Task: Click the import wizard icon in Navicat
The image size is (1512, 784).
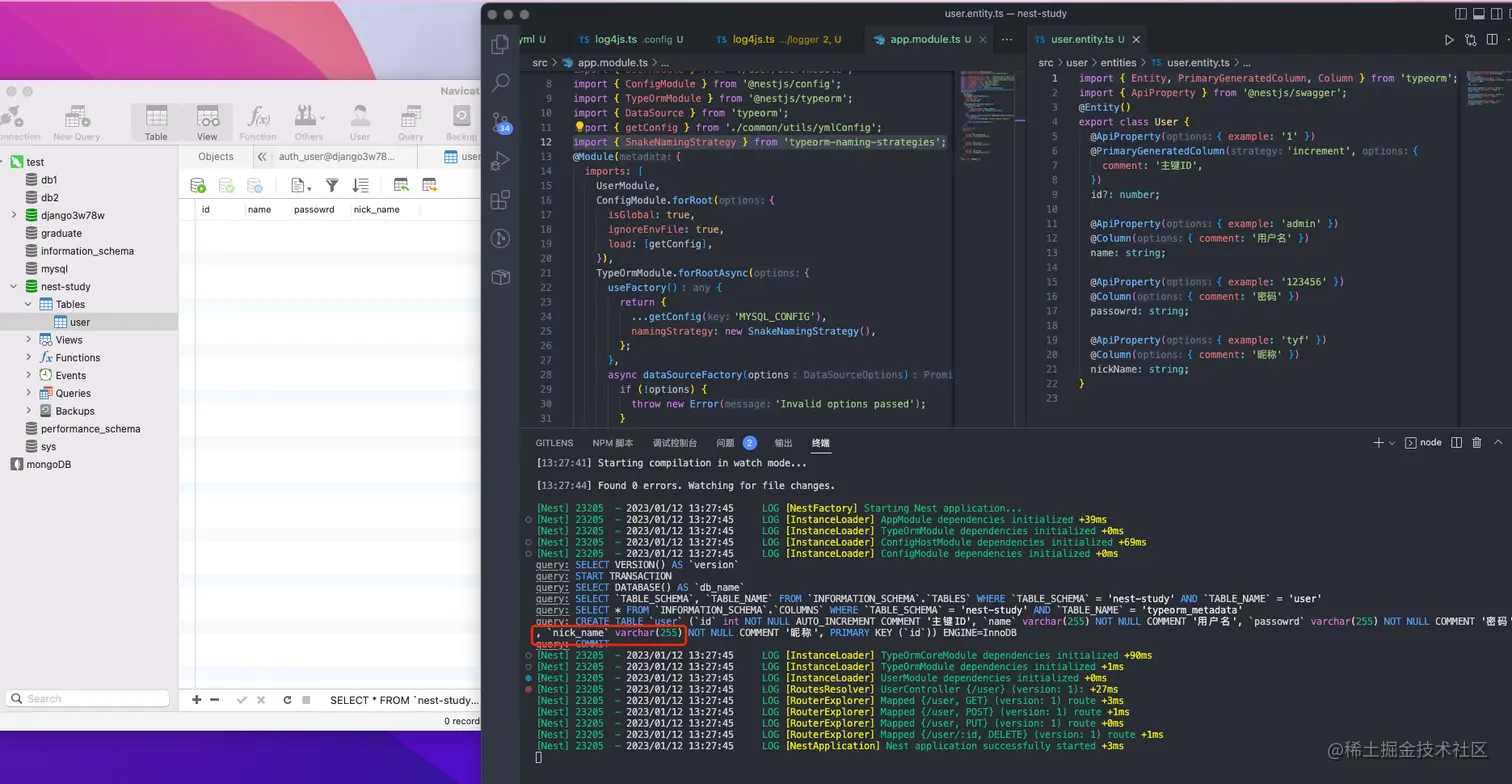Action: coord(401,185)
